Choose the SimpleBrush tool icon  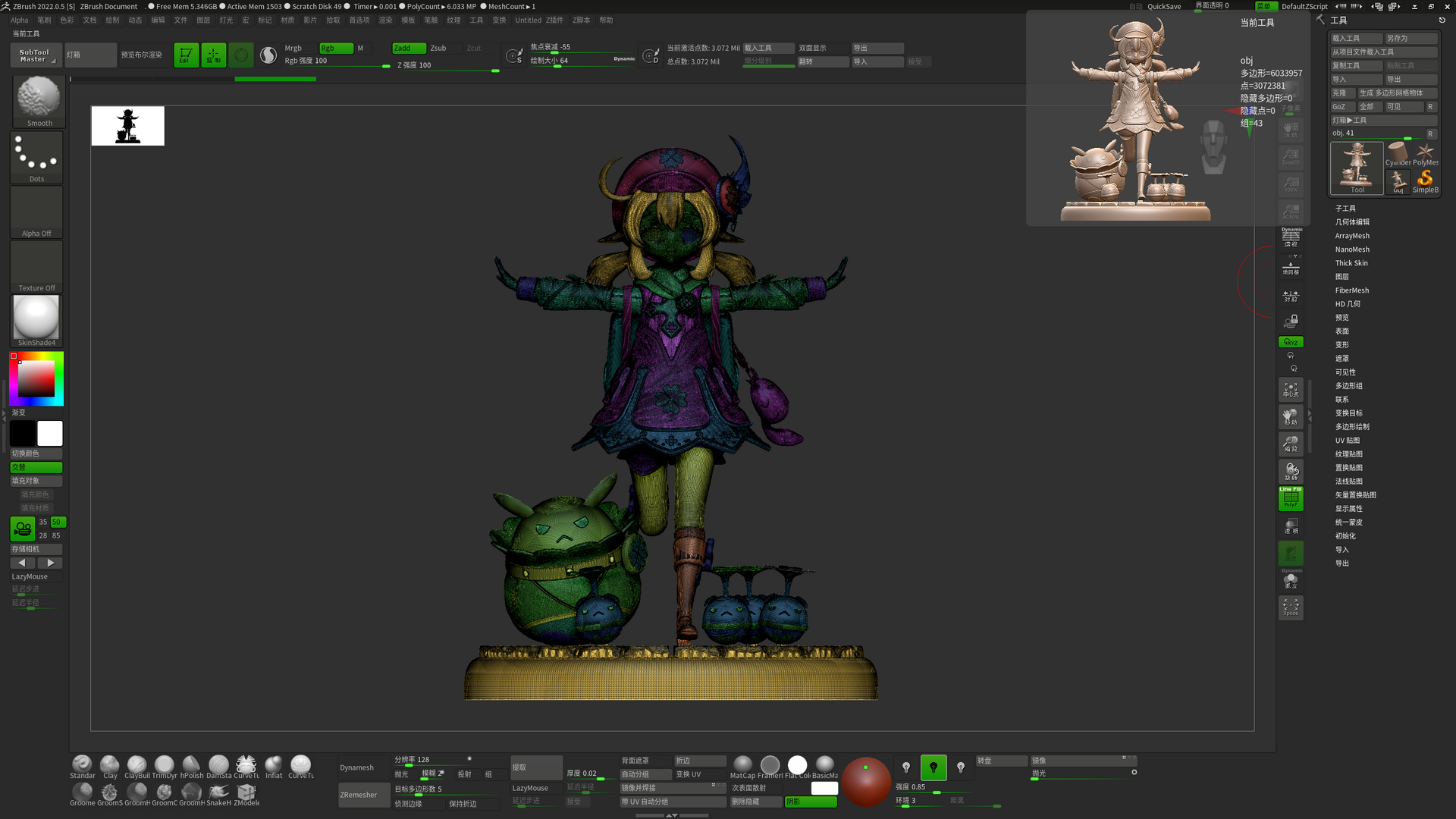pyautogui.click(x=1425, y=181)
